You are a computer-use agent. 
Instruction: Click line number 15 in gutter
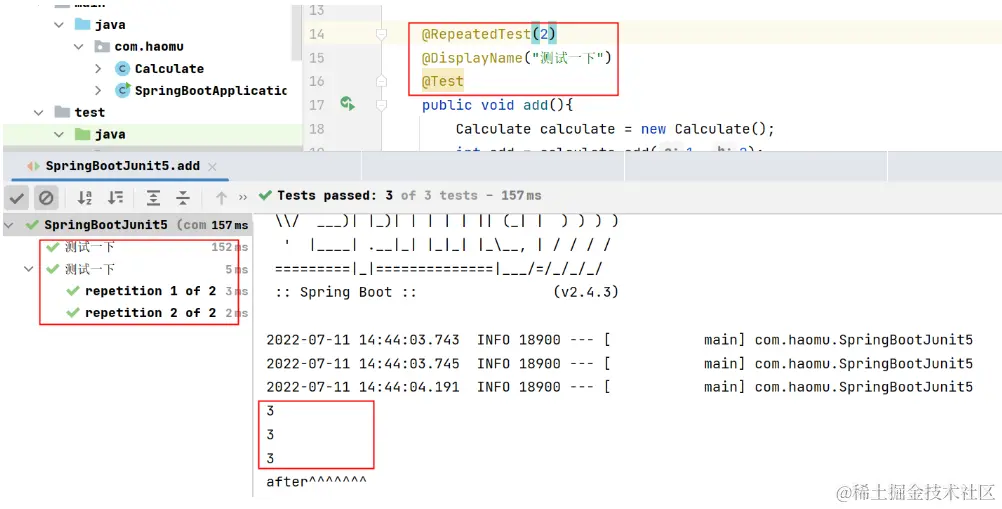coord(317,58)
